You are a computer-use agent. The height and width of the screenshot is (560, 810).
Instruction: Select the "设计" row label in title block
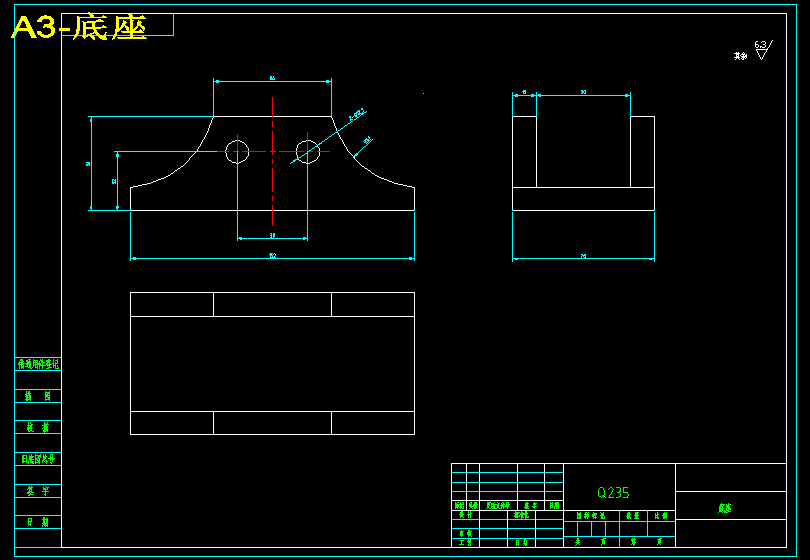[x=465, y=515]
